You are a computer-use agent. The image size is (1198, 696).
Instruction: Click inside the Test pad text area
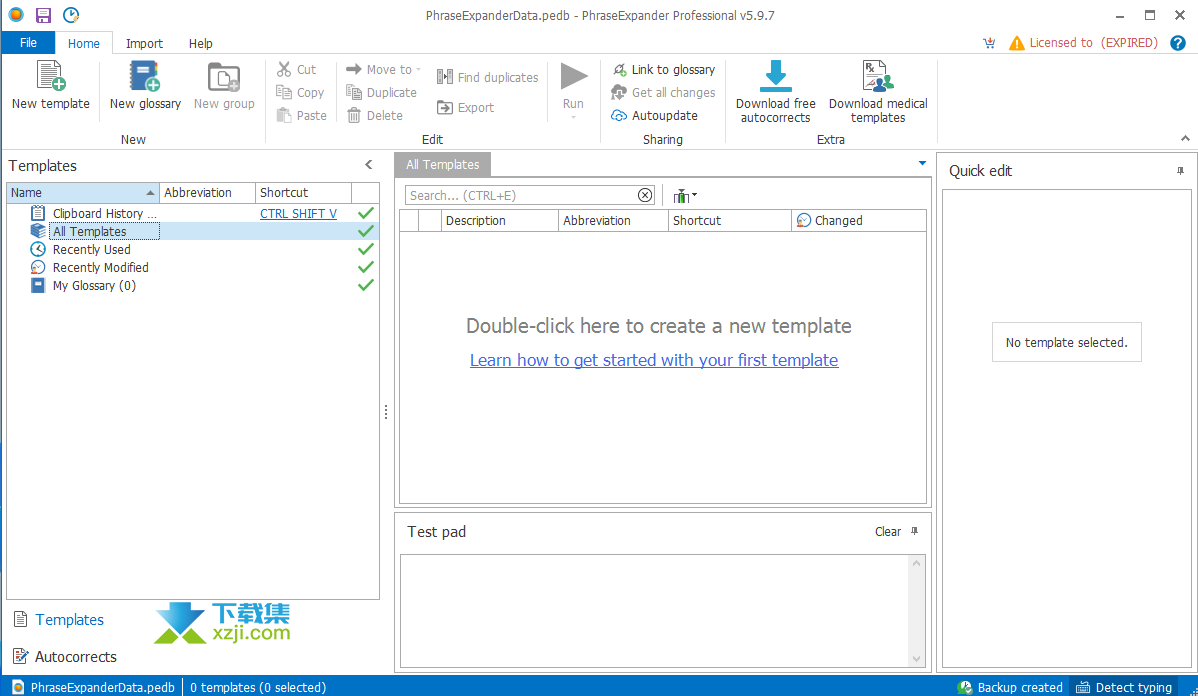pos(655,611)
